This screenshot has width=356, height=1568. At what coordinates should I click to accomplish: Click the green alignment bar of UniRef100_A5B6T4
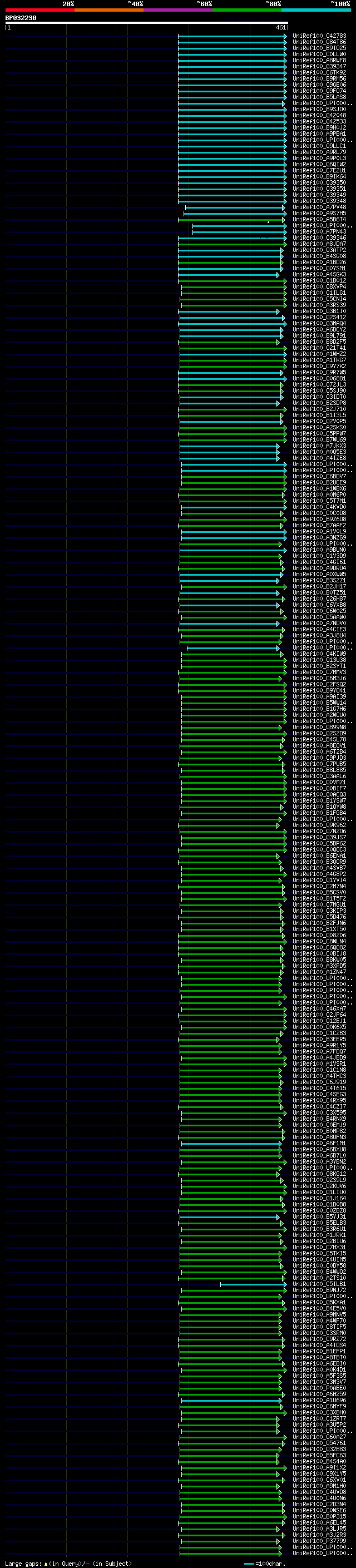pyautogui.click(x=232, y=220)
